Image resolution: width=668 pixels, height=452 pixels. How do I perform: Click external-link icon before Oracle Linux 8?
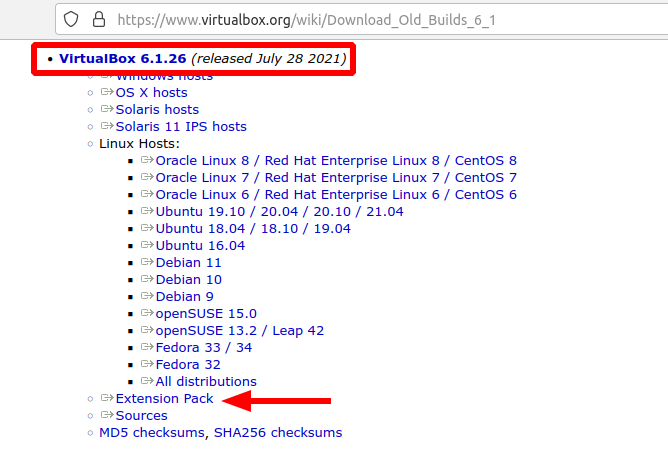pyautogui.click(x=147, y=160)
